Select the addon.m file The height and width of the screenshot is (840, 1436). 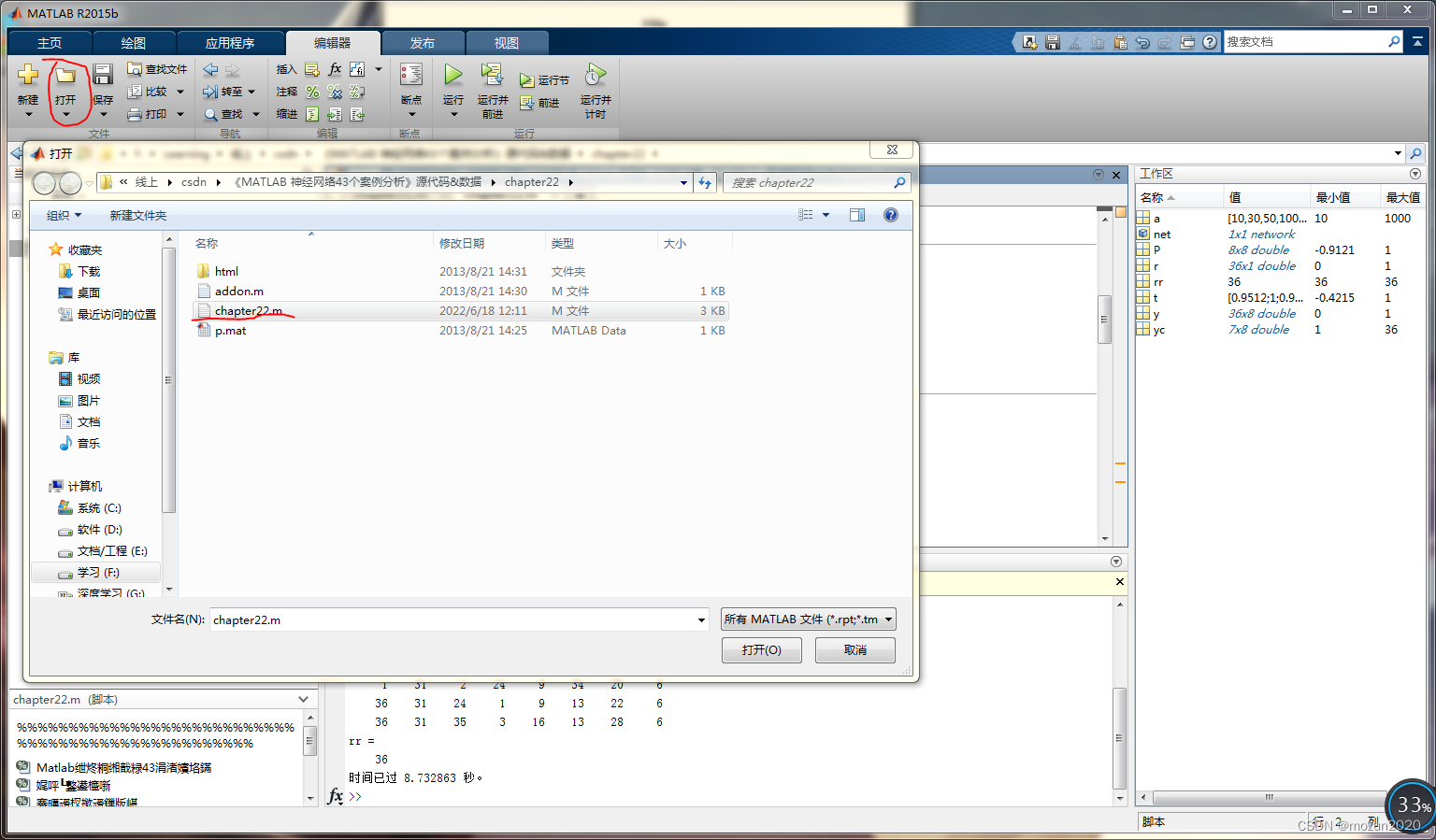pyautogui.click(x=461, y=292)
